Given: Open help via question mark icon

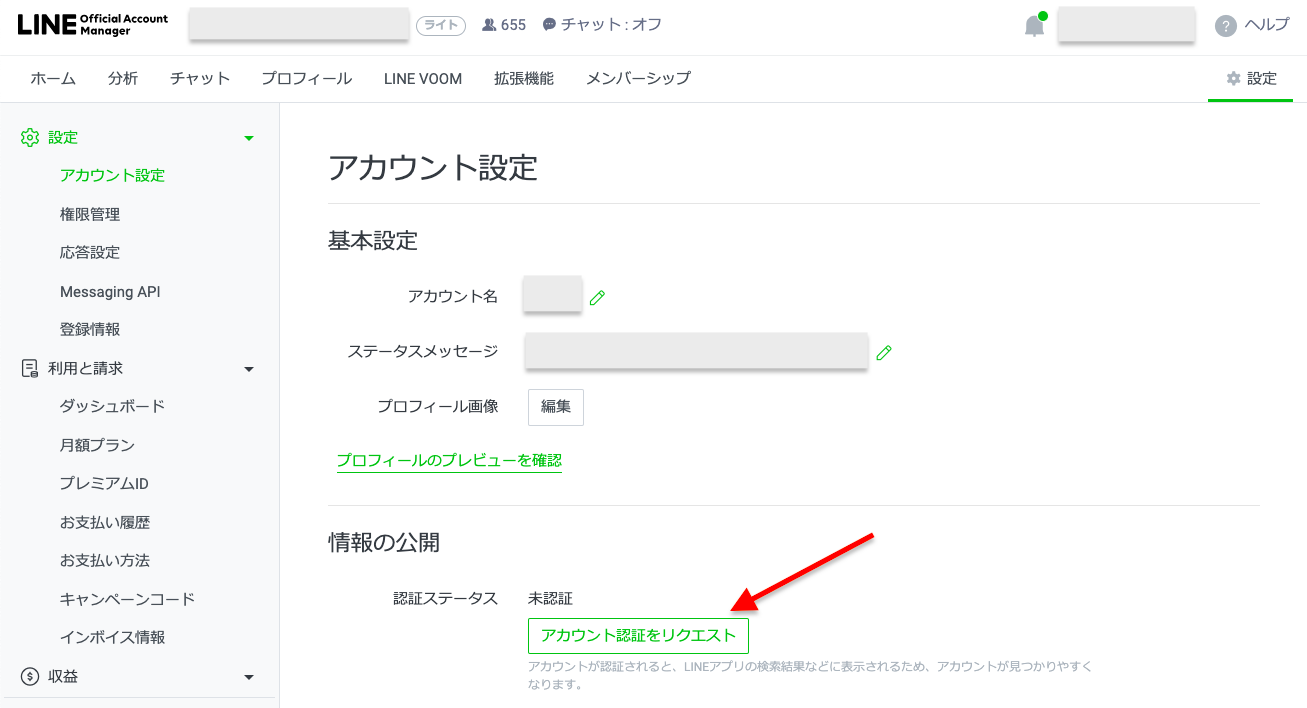Looking at the screenshot, I should pyautogui.click(x=1225, y=26).
